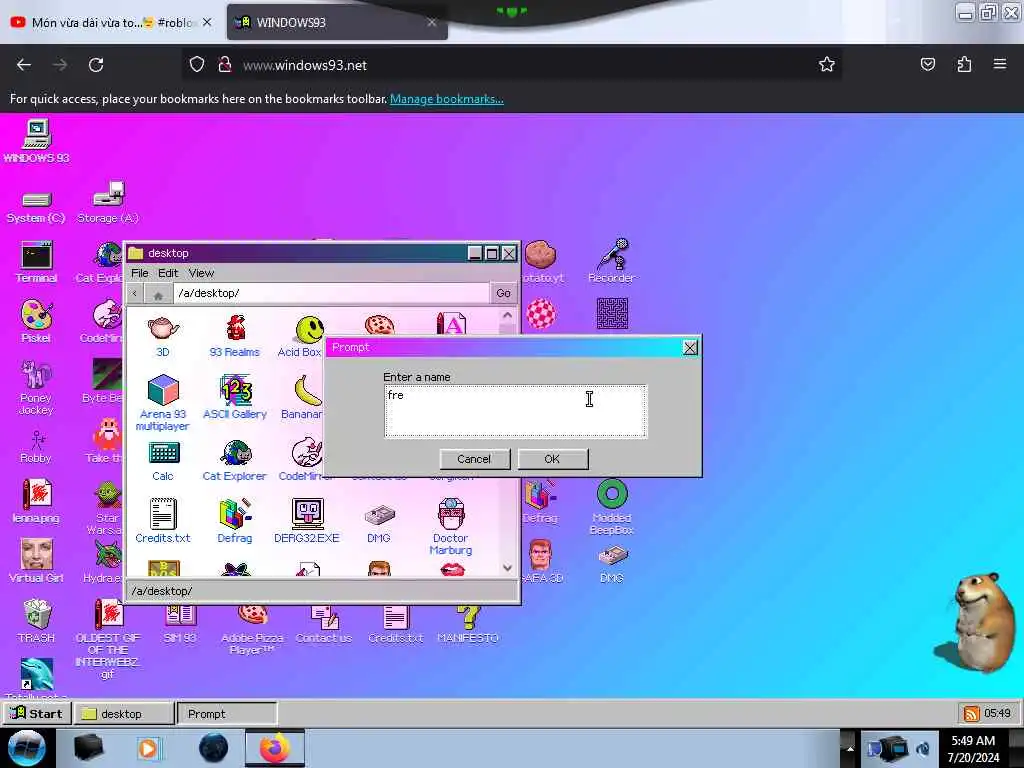Open OLDEST GIF OF THE INTERWEBZ.gif icon
Screen dimensions: 1024x768
point(108,639)
